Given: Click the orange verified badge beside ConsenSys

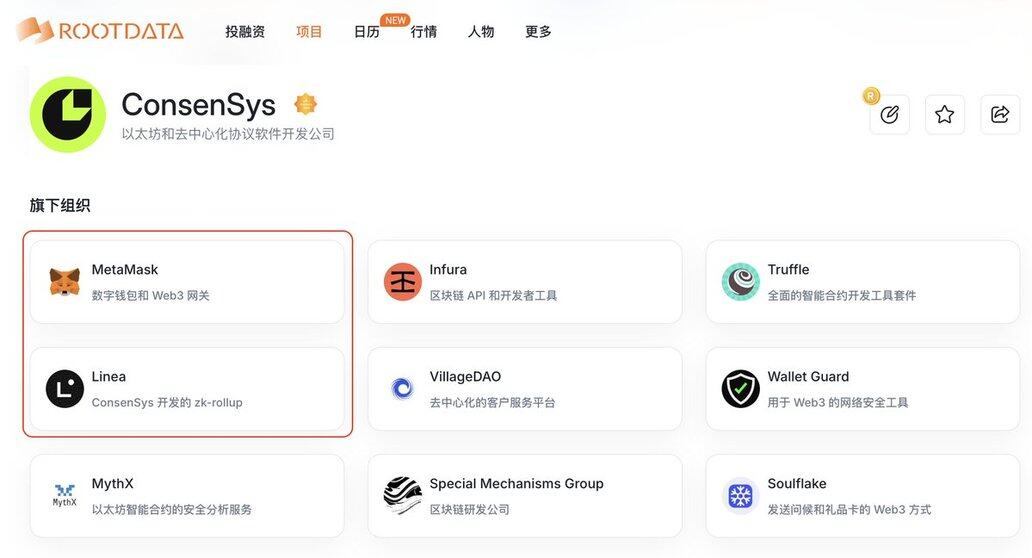Looking at the screenshot, I should (305, 104).
